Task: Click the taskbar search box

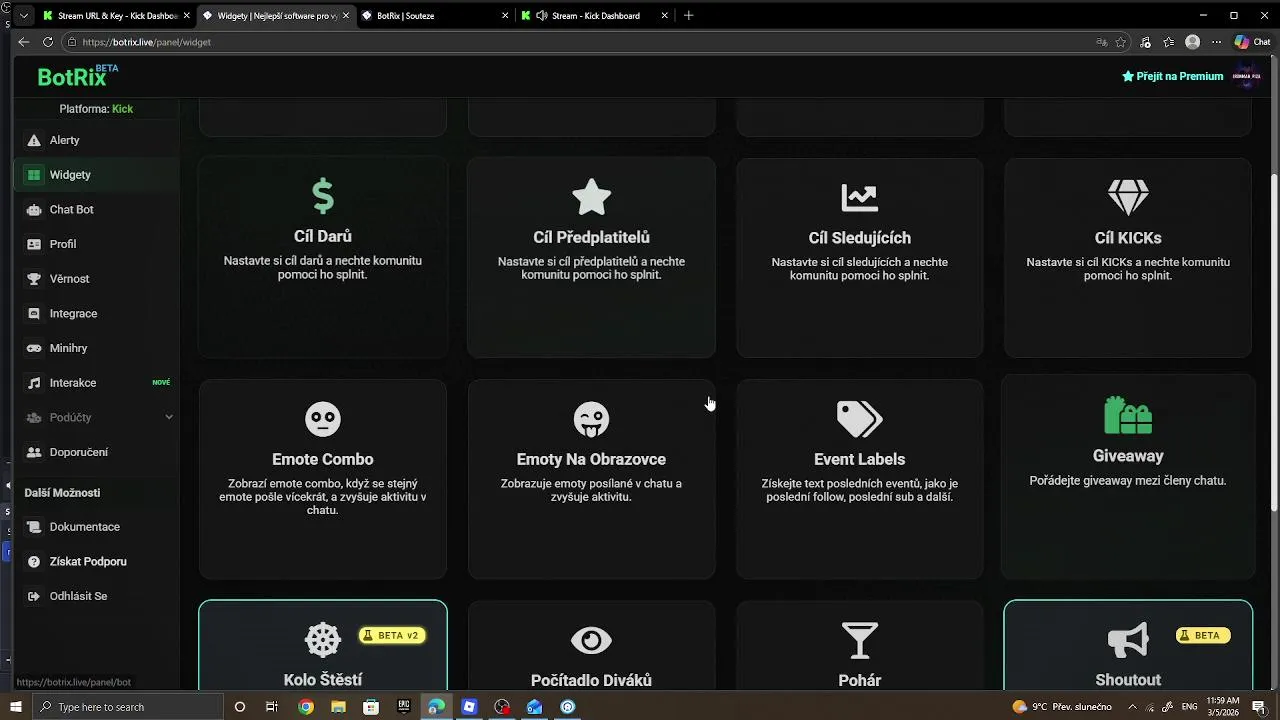Action: 127,707
